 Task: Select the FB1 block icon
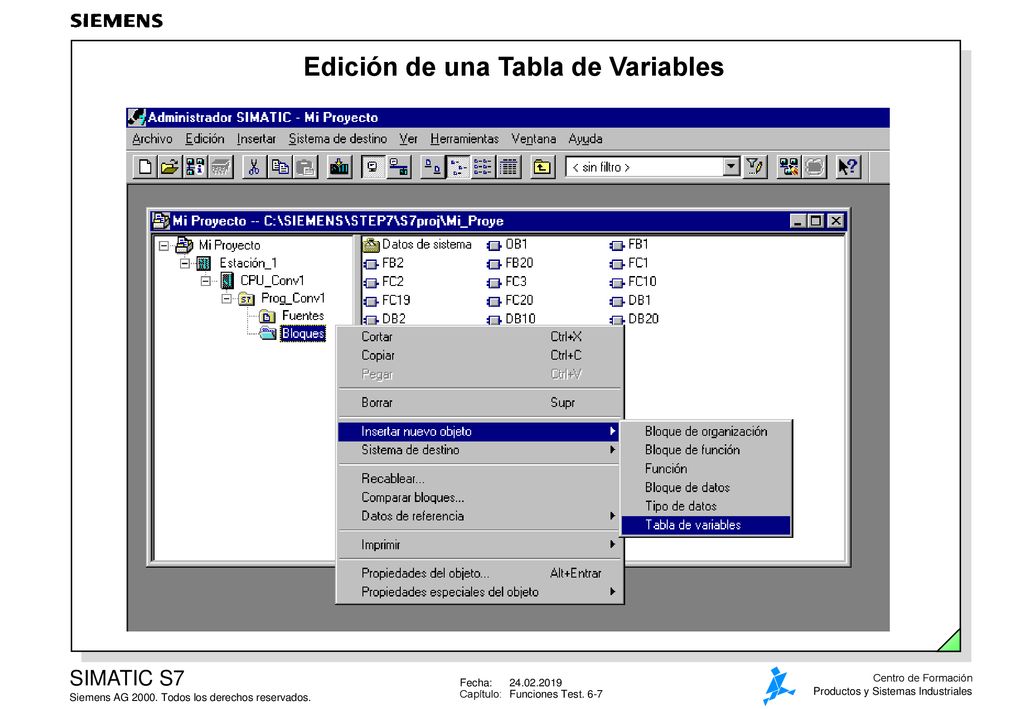point(617,246)
